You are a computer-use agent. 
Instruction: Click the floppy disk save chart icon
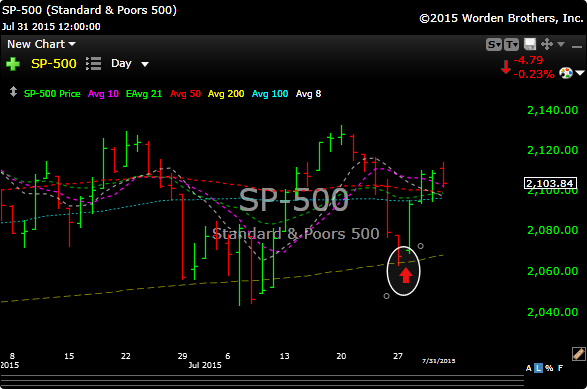[530, 44]
